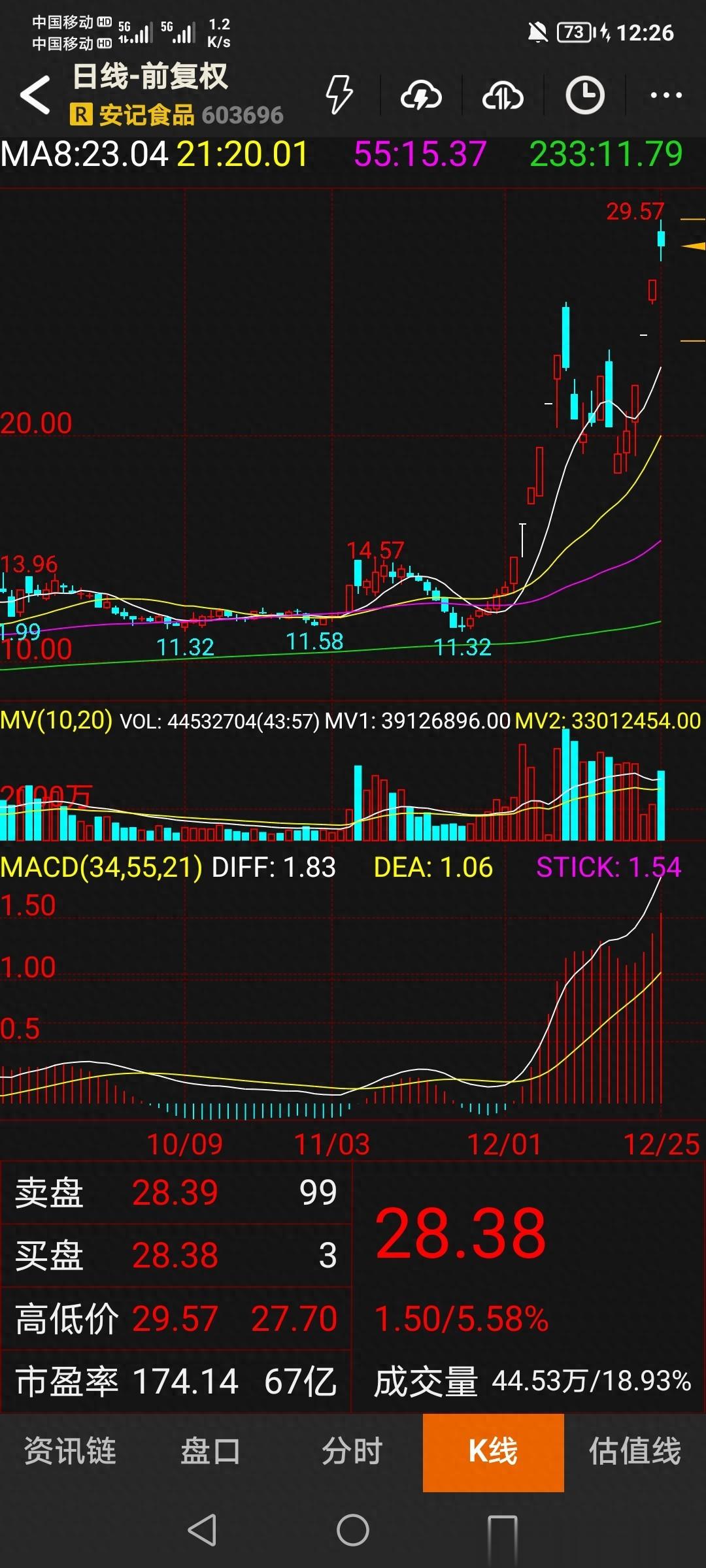Viewport: 706px width, 1568px height.
Task: Tap the cloud lightning icon
Action: tap(421, 96)
